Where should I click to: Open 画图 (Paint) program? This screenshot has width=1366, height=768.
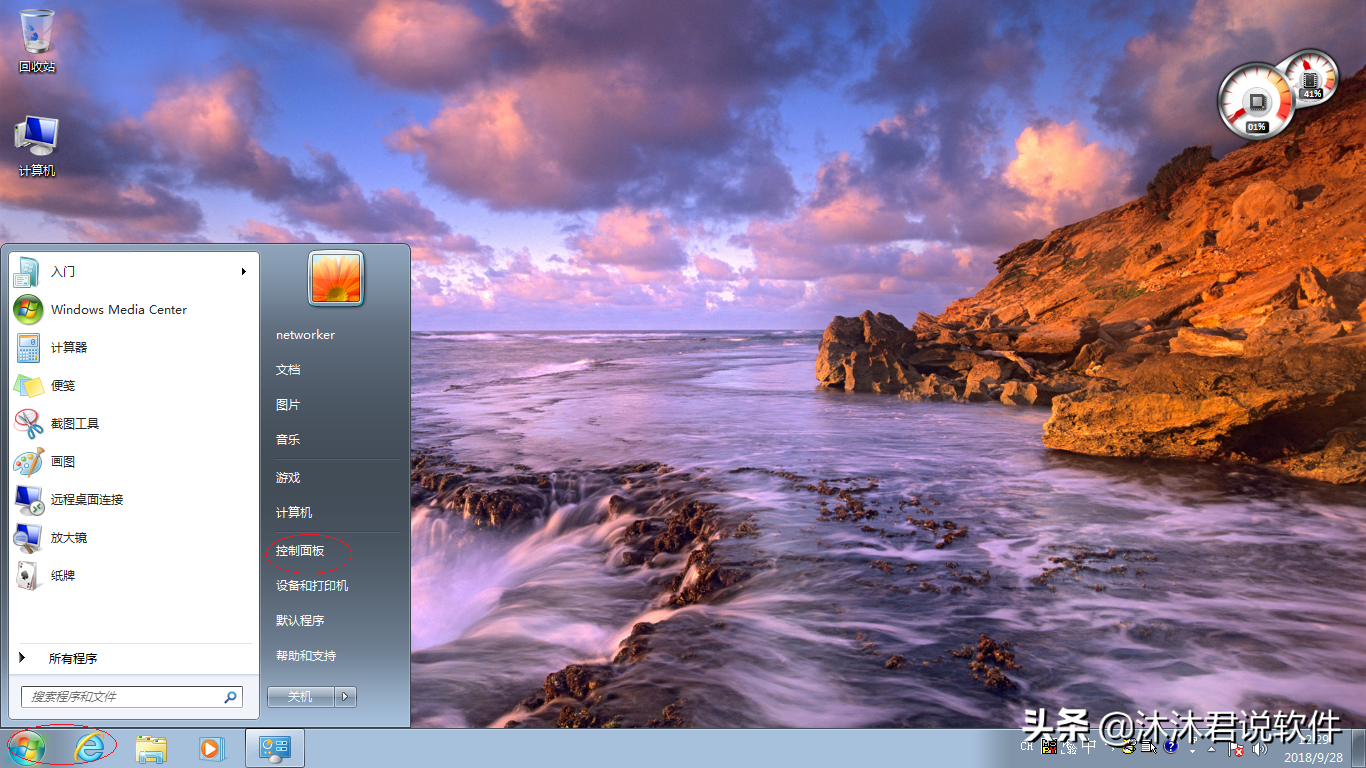[x=63, y=462]
